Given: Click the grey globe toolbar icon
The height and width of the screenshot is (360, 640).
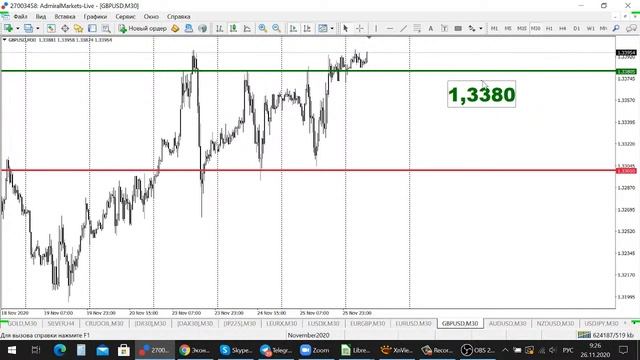Looking at the screenshot, I should click(x=202, y=28).
